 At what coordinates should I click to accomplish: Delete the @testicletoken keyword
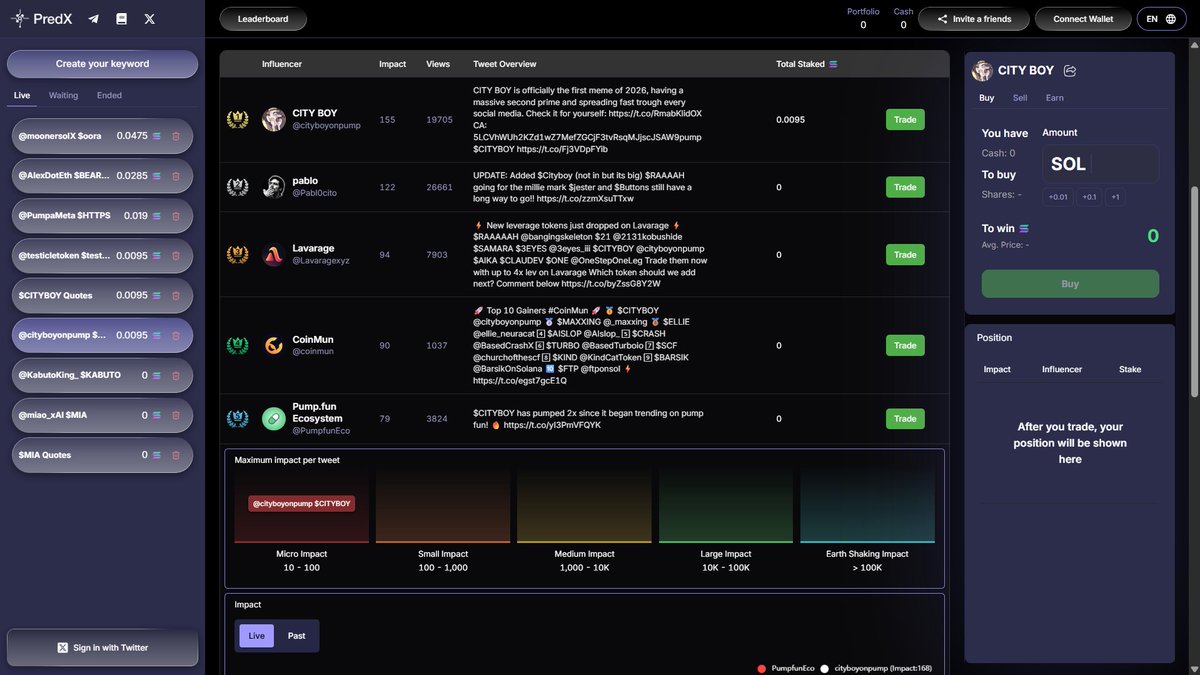[x=176, y=255]
